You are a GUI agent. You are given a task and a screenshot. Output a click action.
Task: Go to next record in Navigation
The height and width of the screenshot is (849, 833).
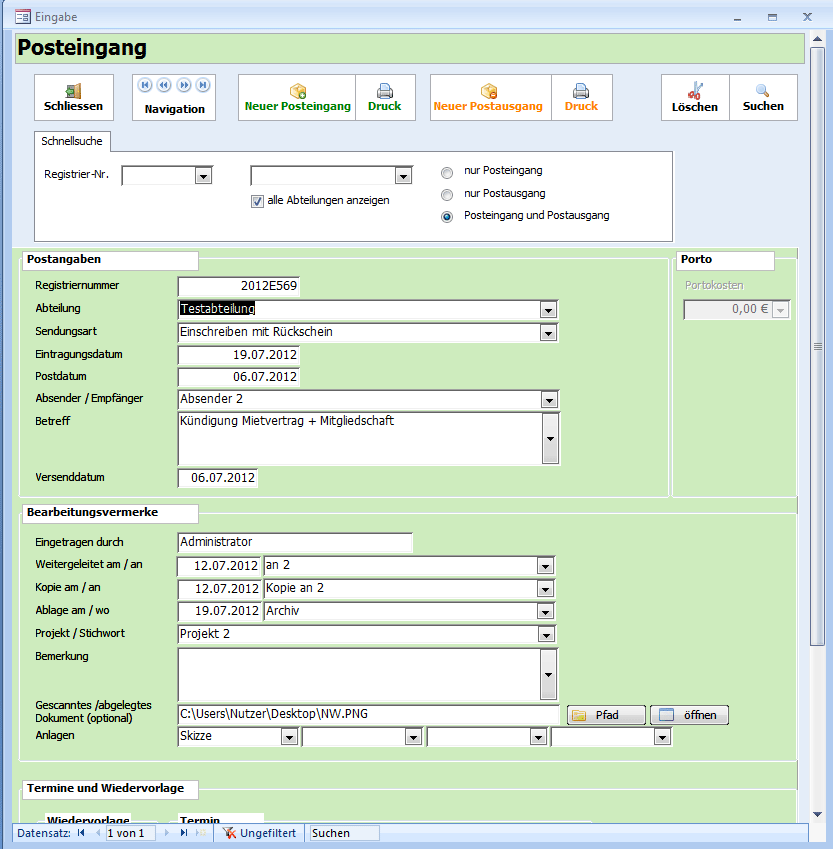point(184,85)
